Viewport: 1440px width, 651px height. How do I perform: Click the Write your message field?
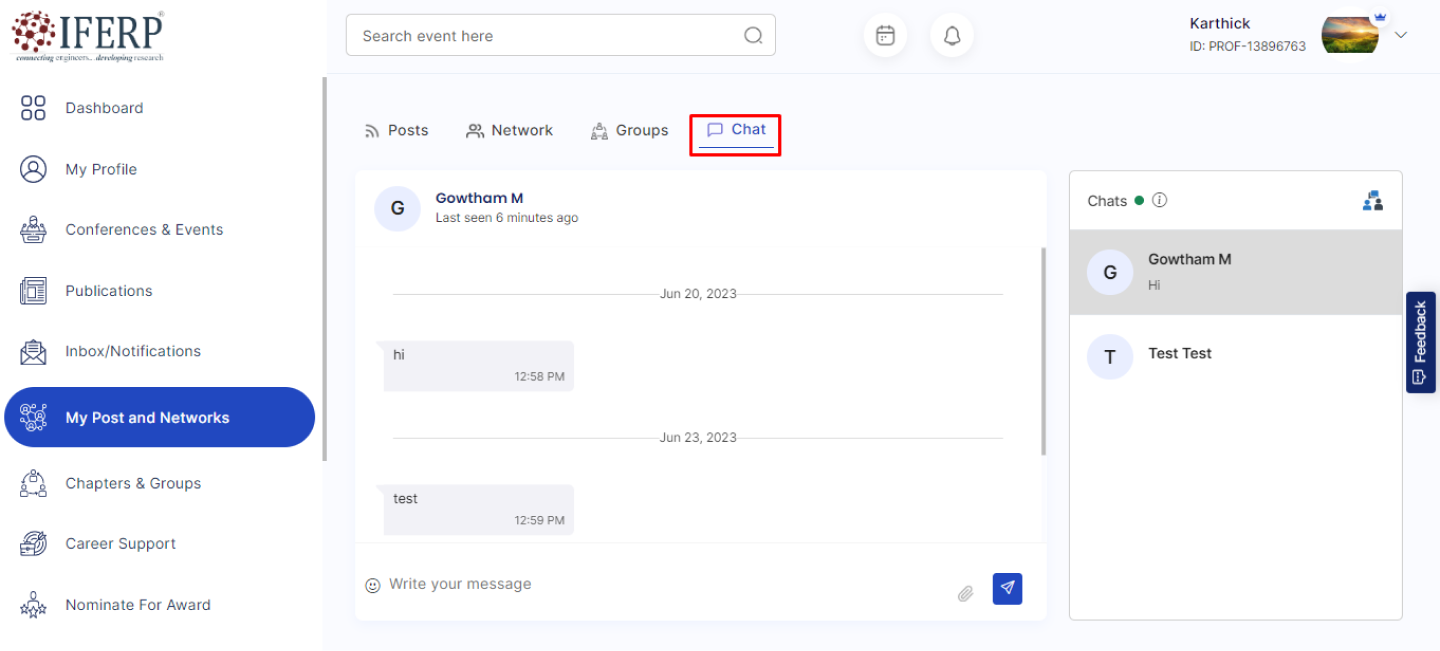[660, 585]
